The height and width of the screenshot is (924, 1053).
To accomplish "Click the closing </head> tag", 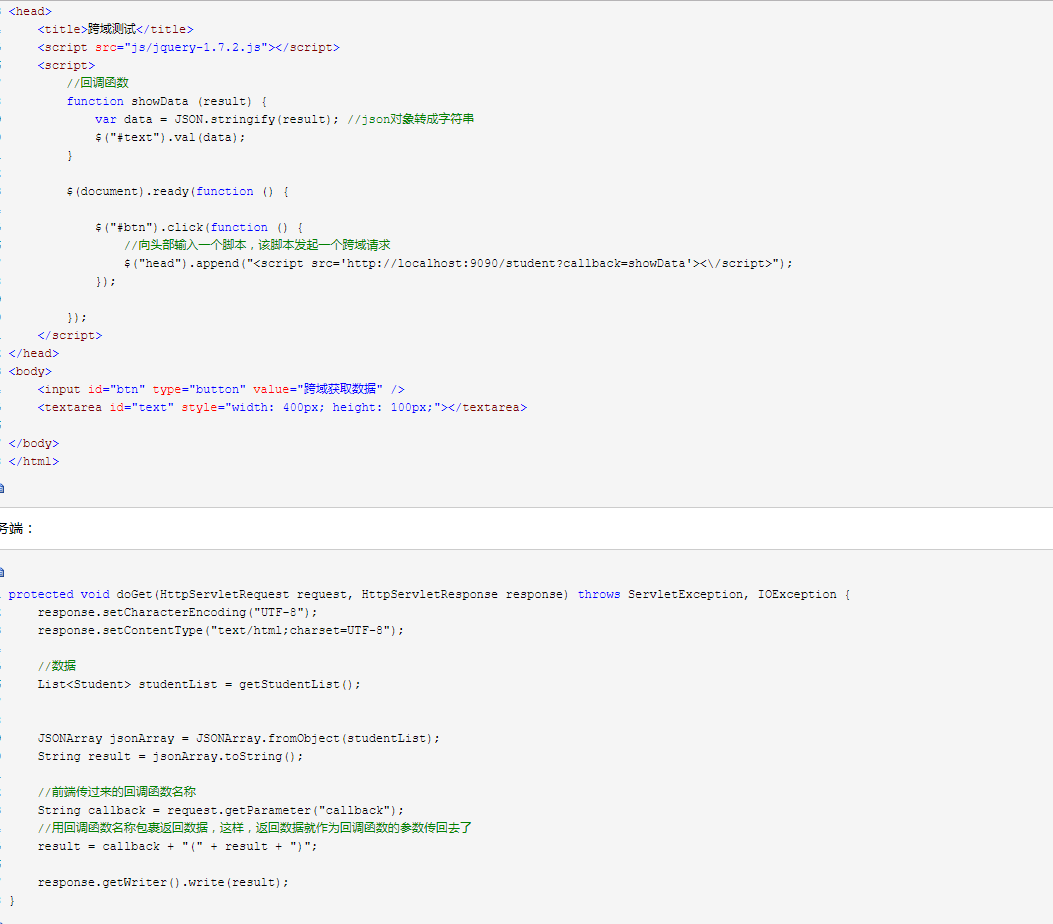I will (x=34, y=353).
